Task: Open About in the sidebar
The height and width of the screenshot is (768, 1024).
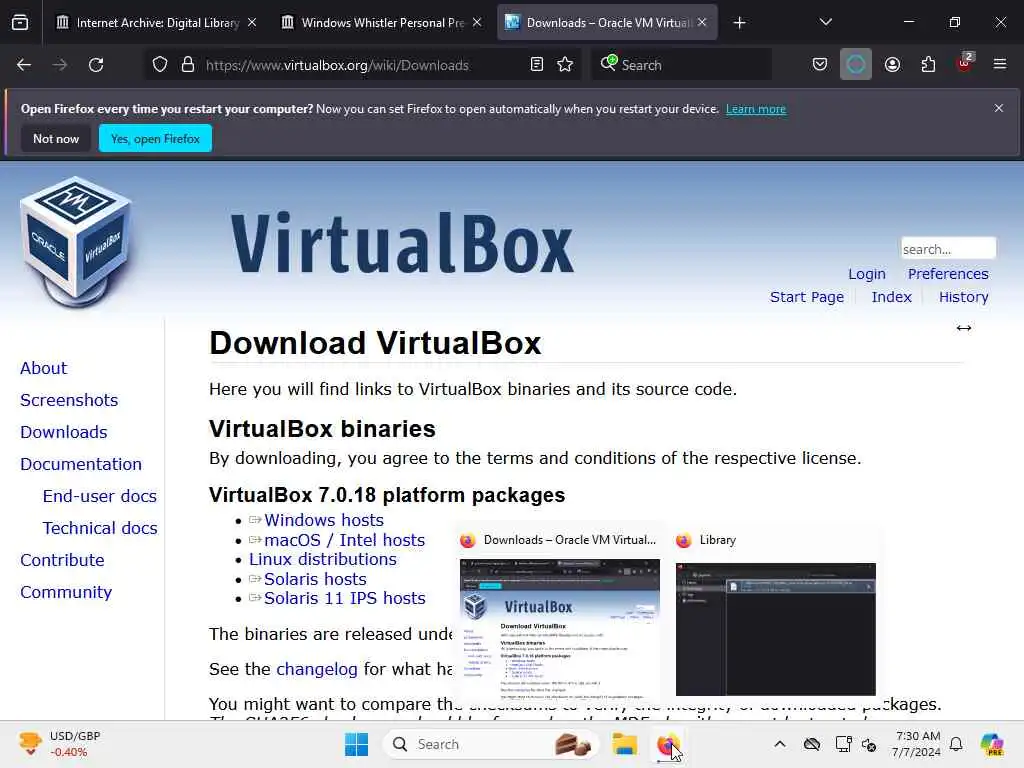Action: [x=43, y=368]
